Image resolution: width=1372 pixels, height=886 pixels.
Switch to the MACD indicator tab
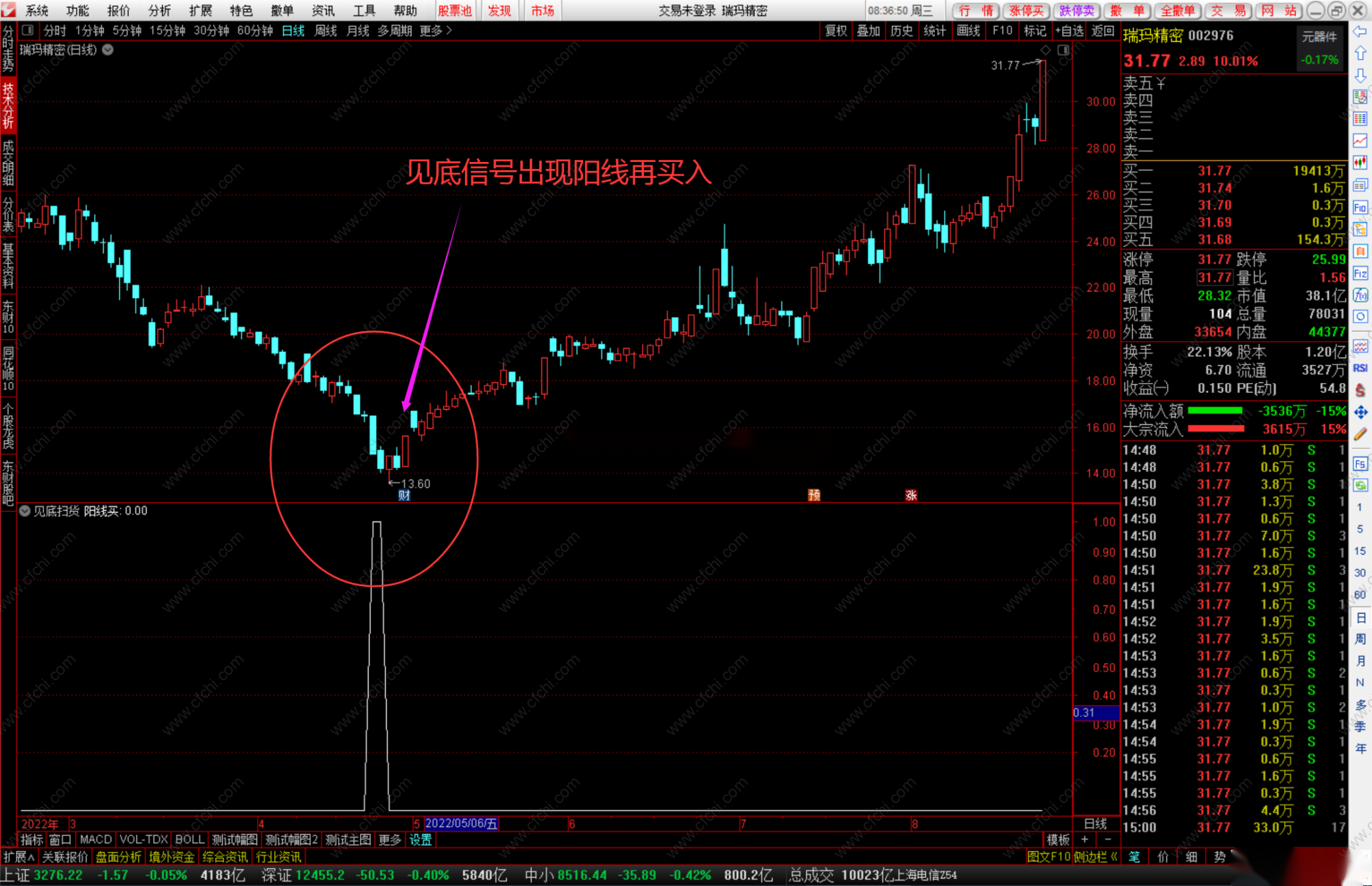pyautogui.click(x=95, y=839)
